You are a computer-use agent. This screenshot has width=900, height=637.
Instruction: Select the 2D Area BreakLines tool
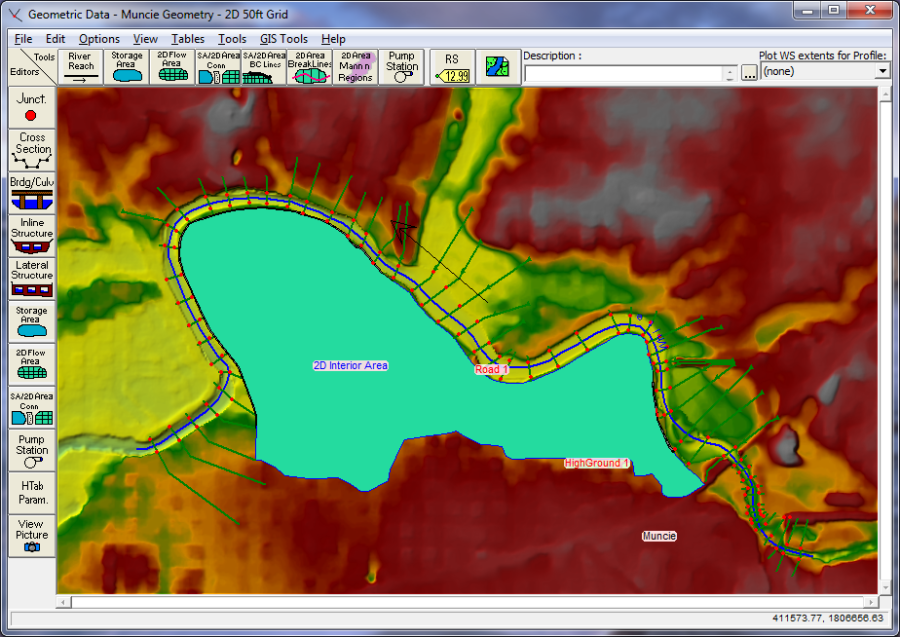[x=310, y=67]
